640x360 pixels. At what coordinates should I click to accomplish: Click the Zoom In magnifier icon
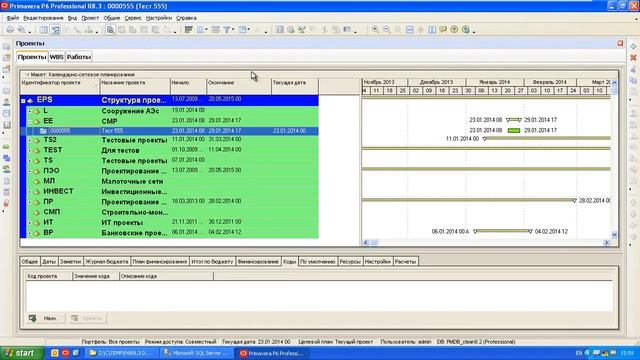click(375, 30)
